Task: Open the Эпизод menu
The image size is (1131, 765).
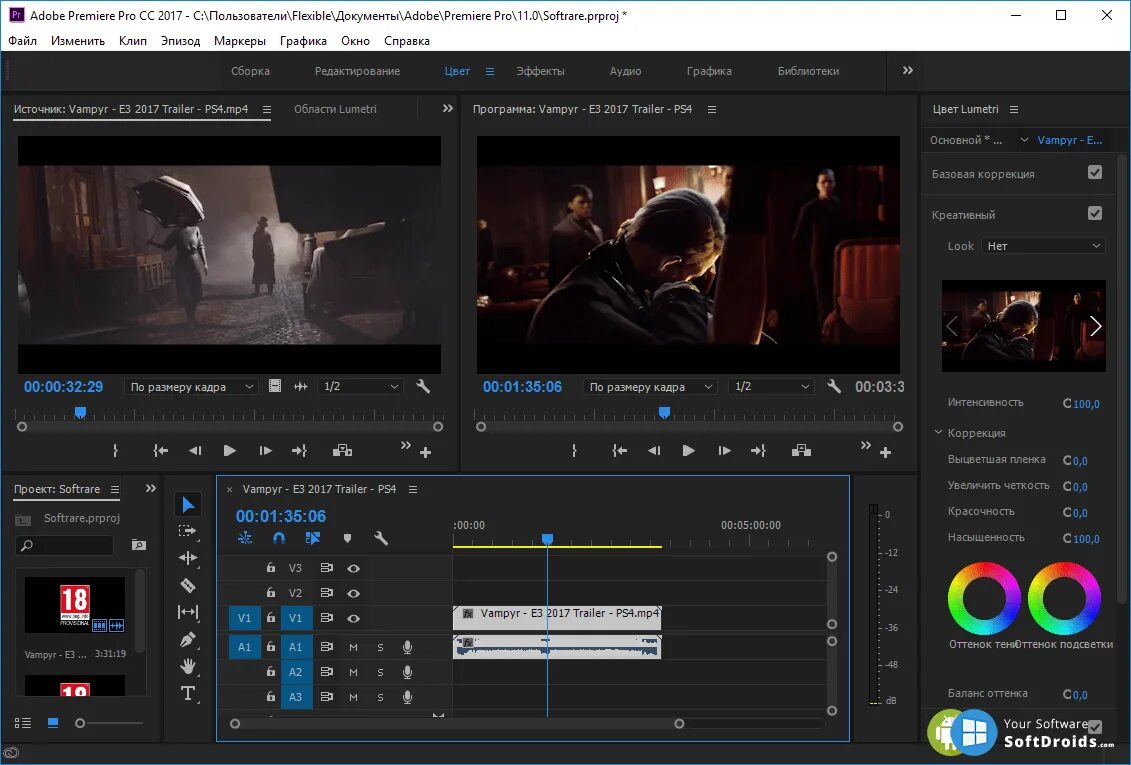Action: 180,41
